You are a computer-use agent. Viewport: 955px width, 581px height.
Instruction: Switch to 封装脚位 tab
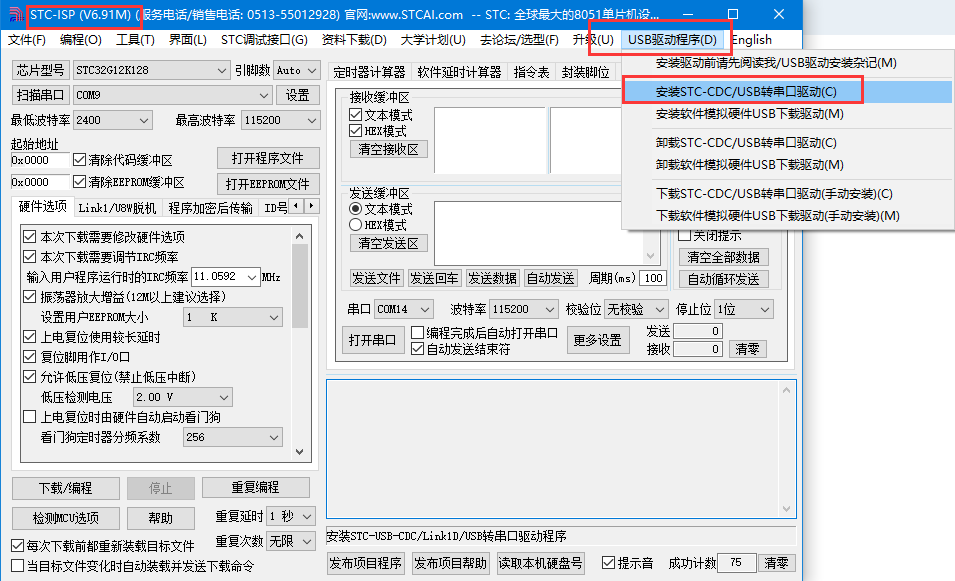(585, 72)
